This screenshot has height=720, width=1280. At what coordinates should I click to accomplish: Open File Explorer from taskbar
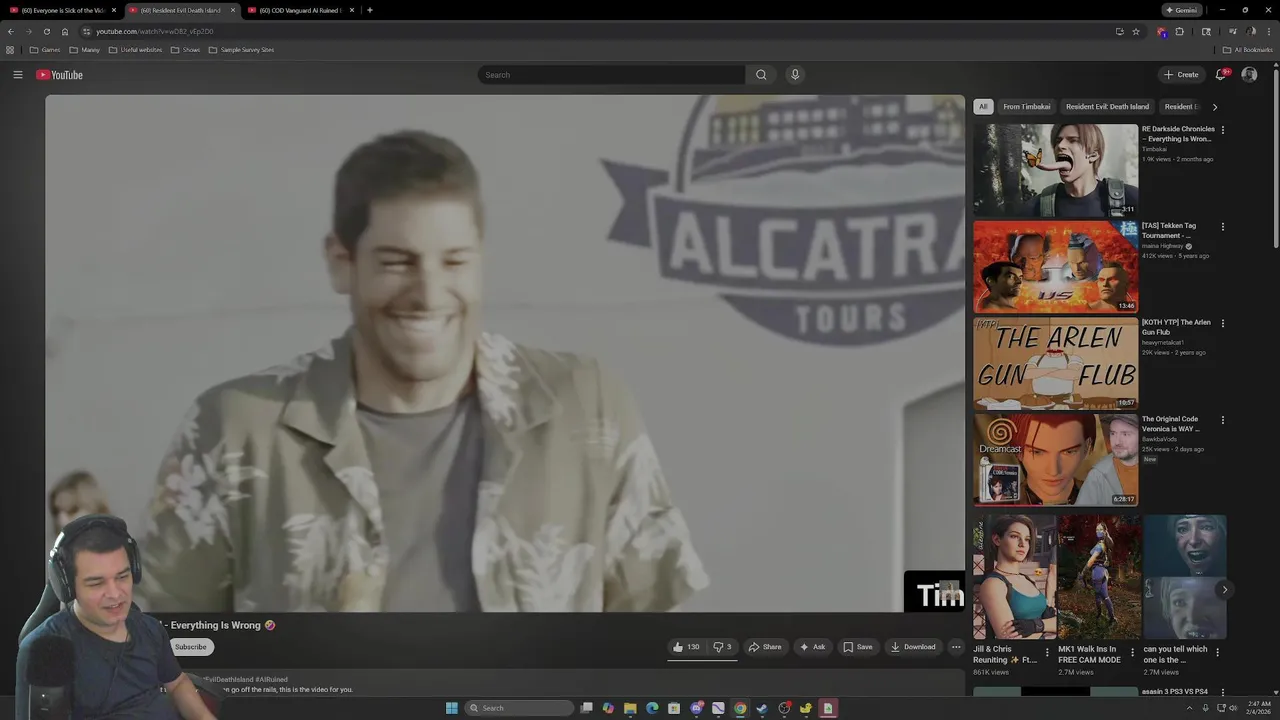point(630,708)
